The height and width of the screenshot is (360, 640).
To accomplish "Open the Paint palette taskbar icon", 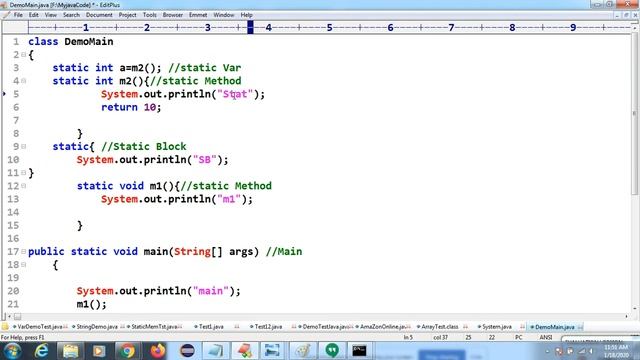I will pos(303,351).
